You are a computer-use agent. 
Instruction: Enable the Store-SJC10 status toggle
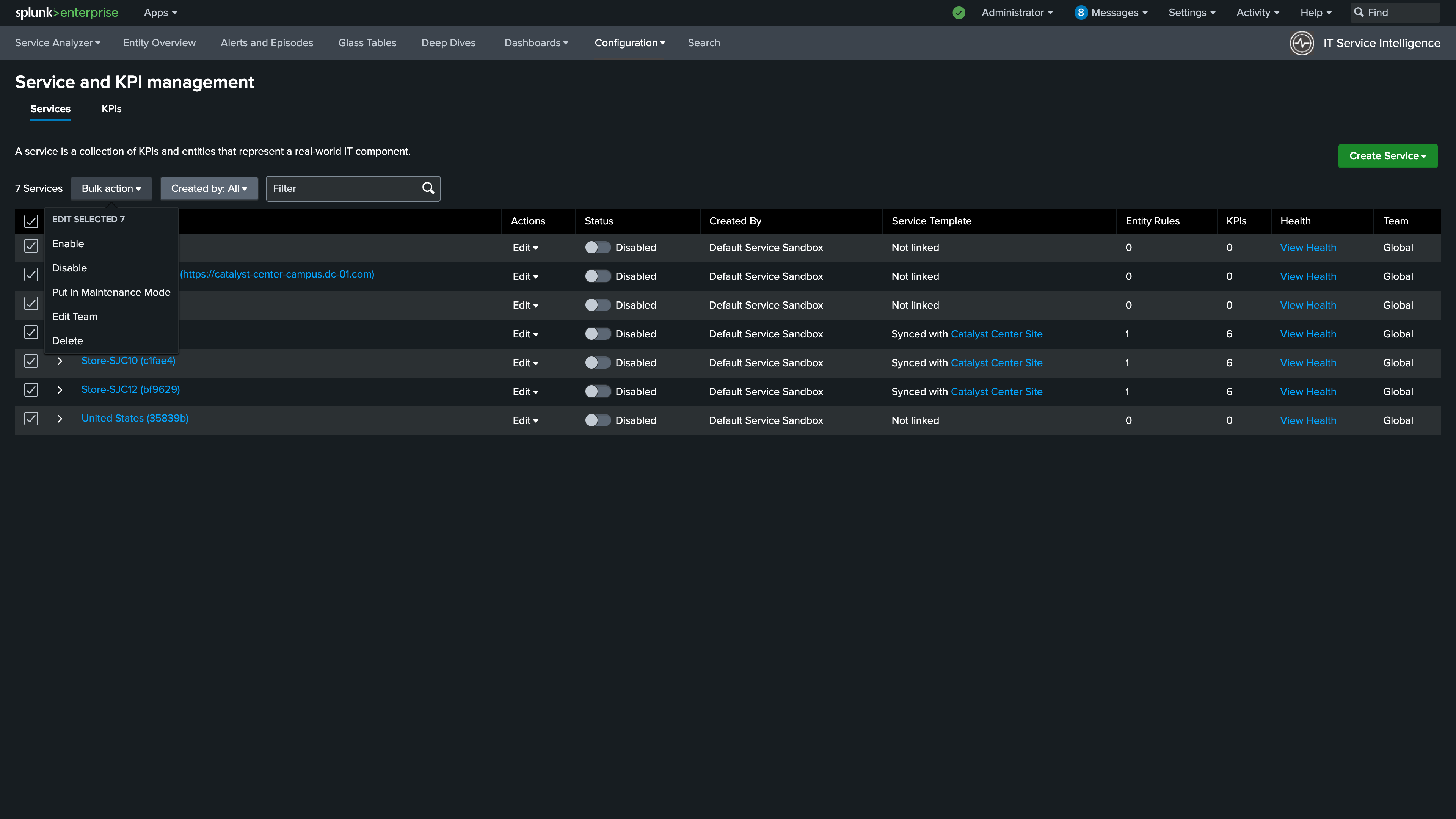[x=598, y=362]
